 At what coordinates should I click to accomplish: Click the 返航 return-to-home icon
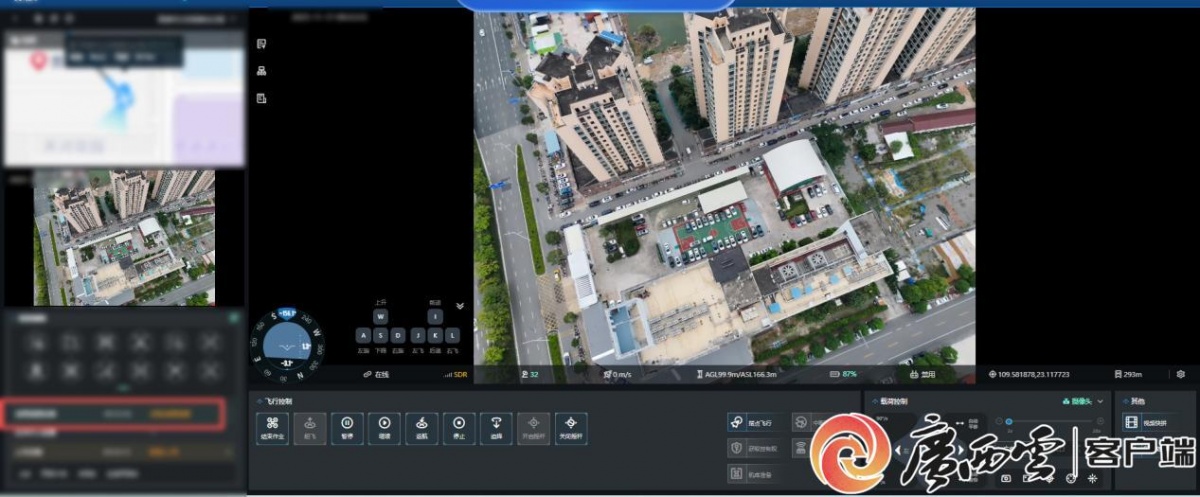(x=422, y=428)
